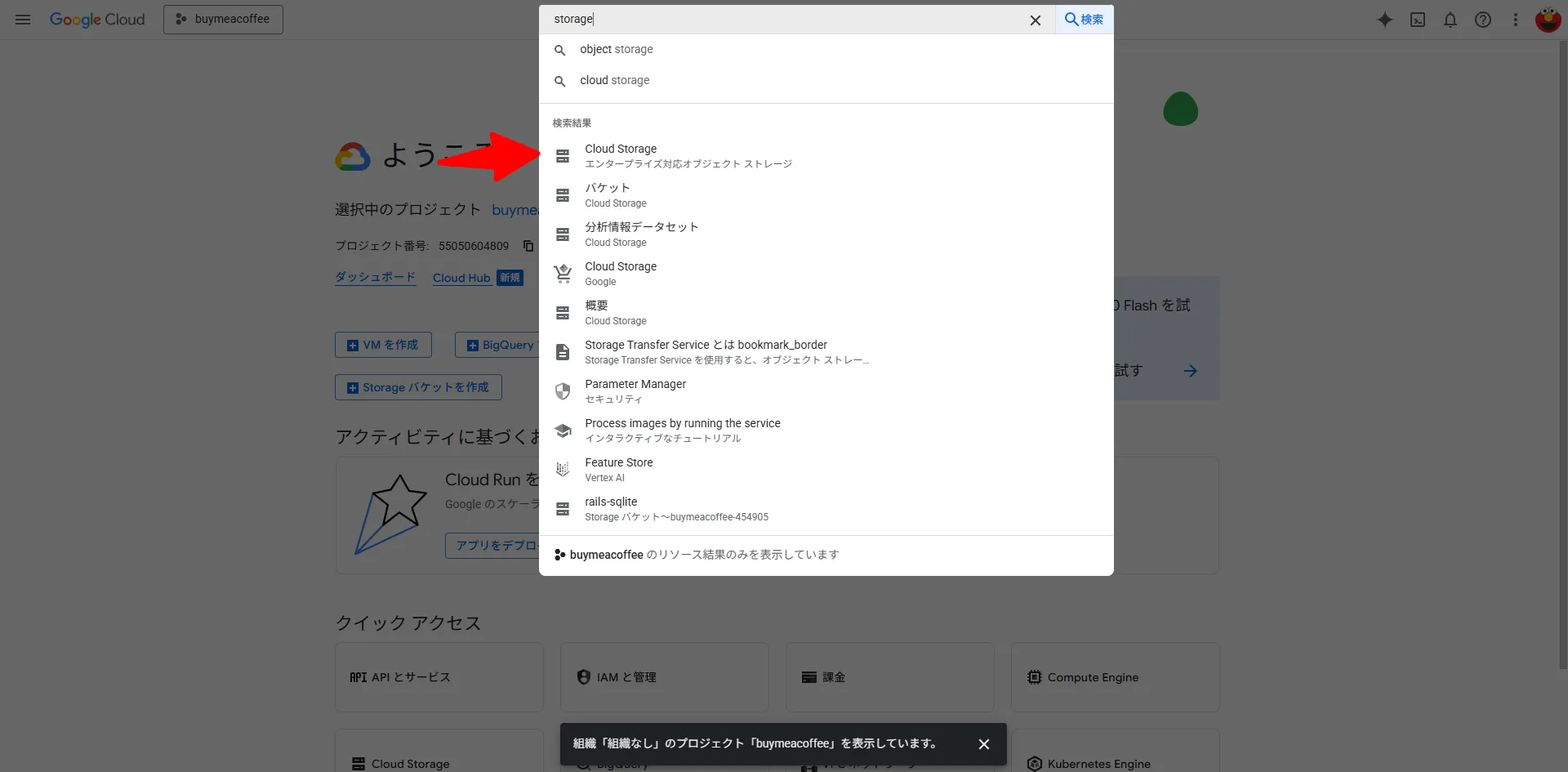Screen dimensions: 1568x772
Task: Open the ダッシュボード link
Action: pos(374,277)
